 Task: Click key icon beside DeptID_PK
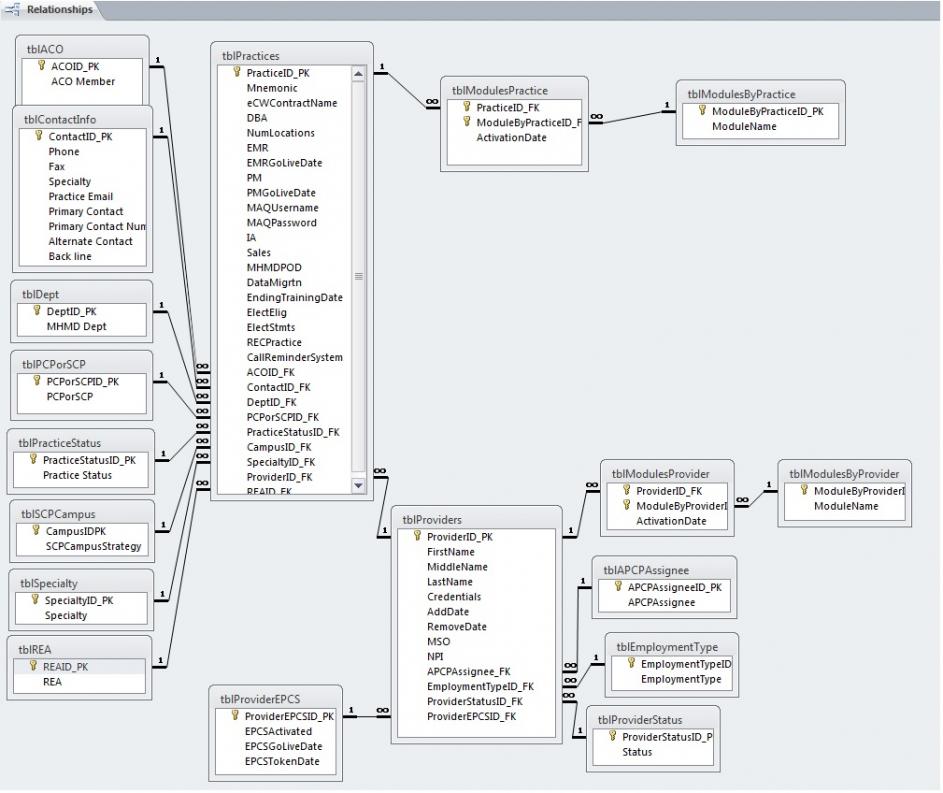click(x=37, y=310)
